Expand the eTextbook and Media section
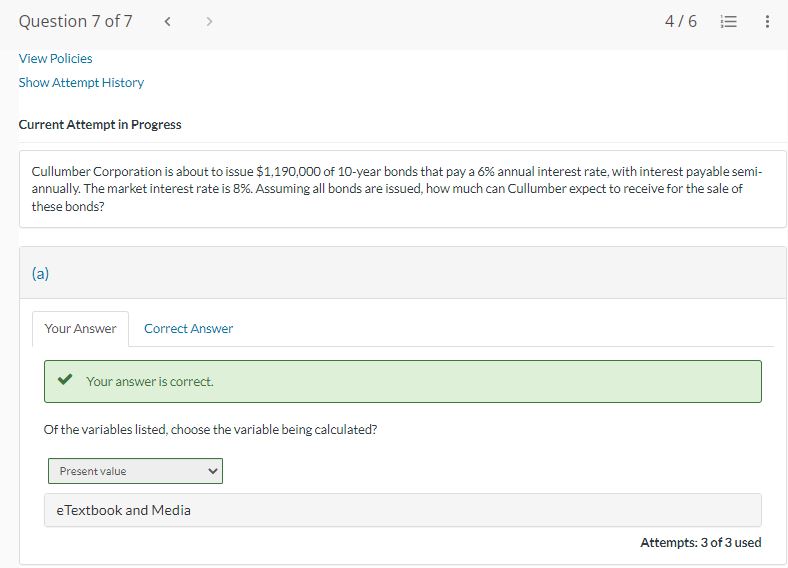Viewport: 788px width, 568px height. coord(118,510)
